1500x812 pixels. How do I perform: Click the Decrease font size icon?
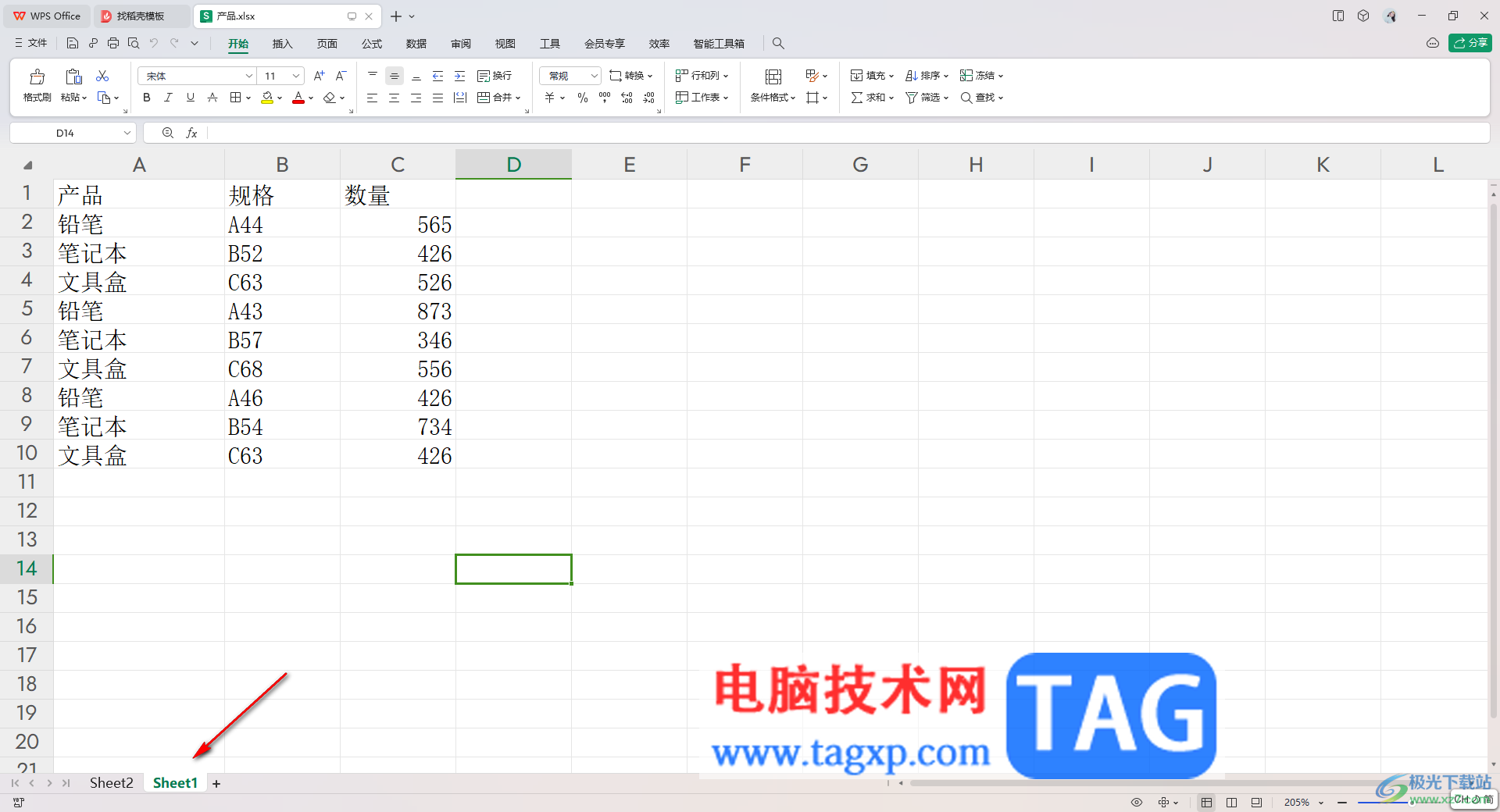click(341, 76)
